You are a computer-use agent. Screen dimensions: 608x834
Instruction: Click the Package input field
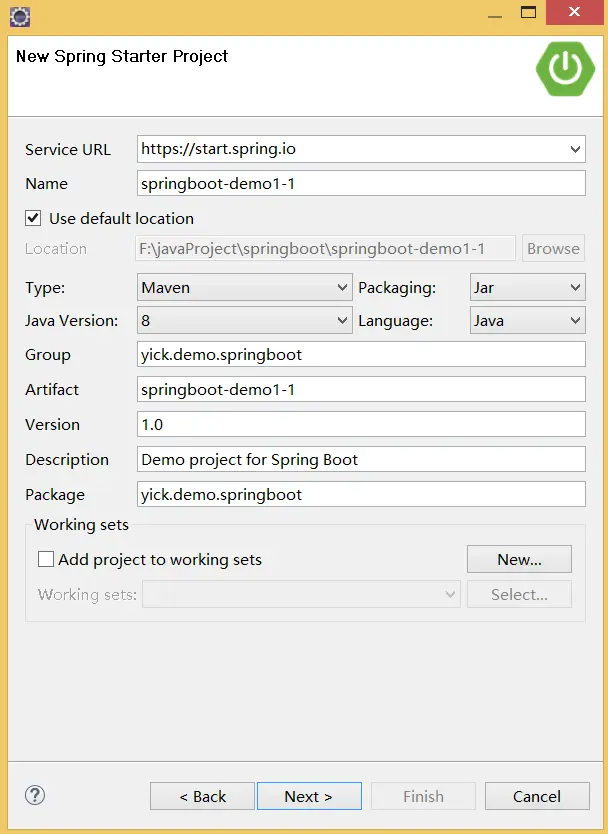pyautogui.click(x=361, y=495)
